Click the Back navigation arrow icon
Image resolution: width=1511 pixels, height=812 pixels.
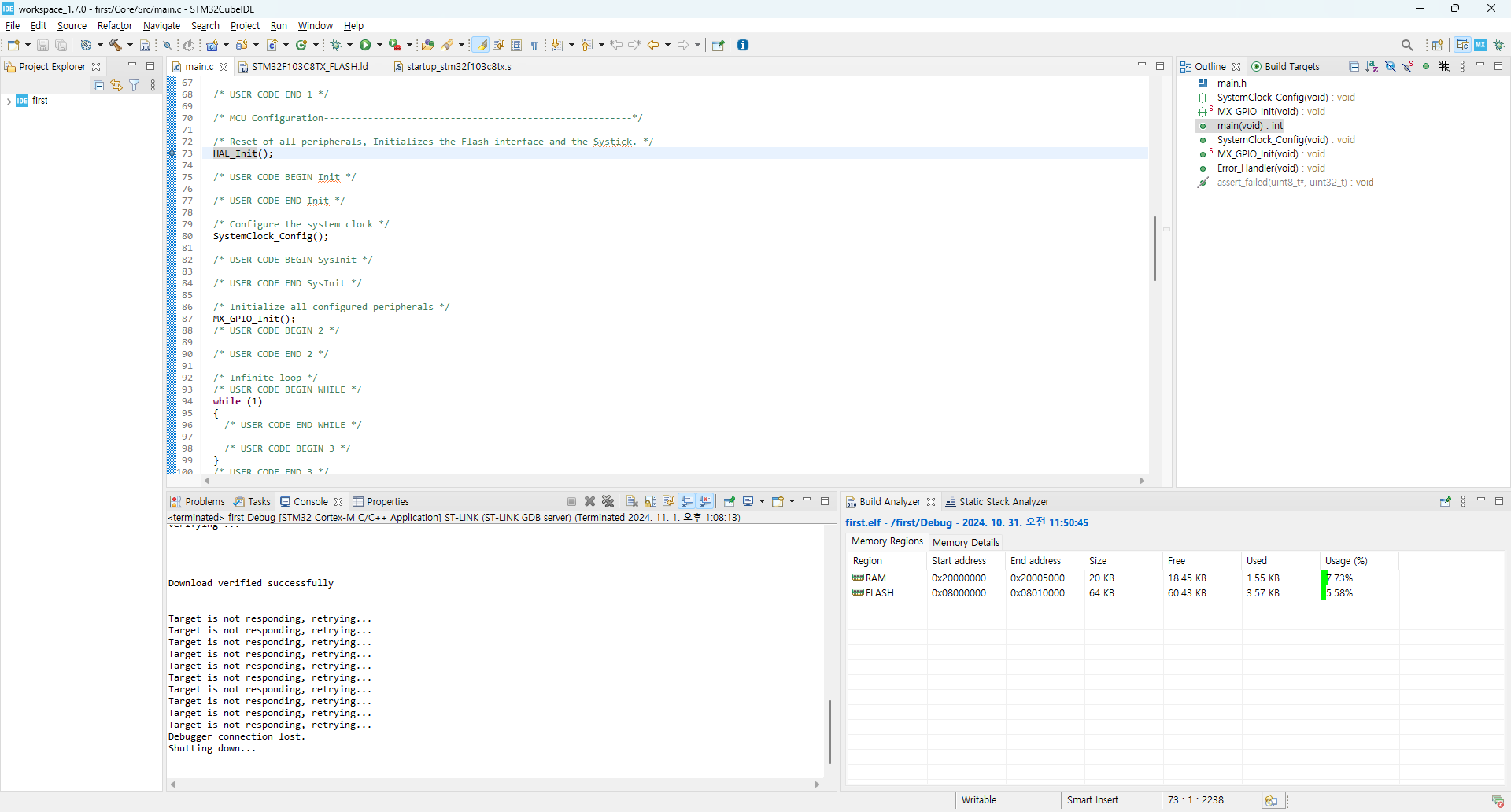click(653, 45)
